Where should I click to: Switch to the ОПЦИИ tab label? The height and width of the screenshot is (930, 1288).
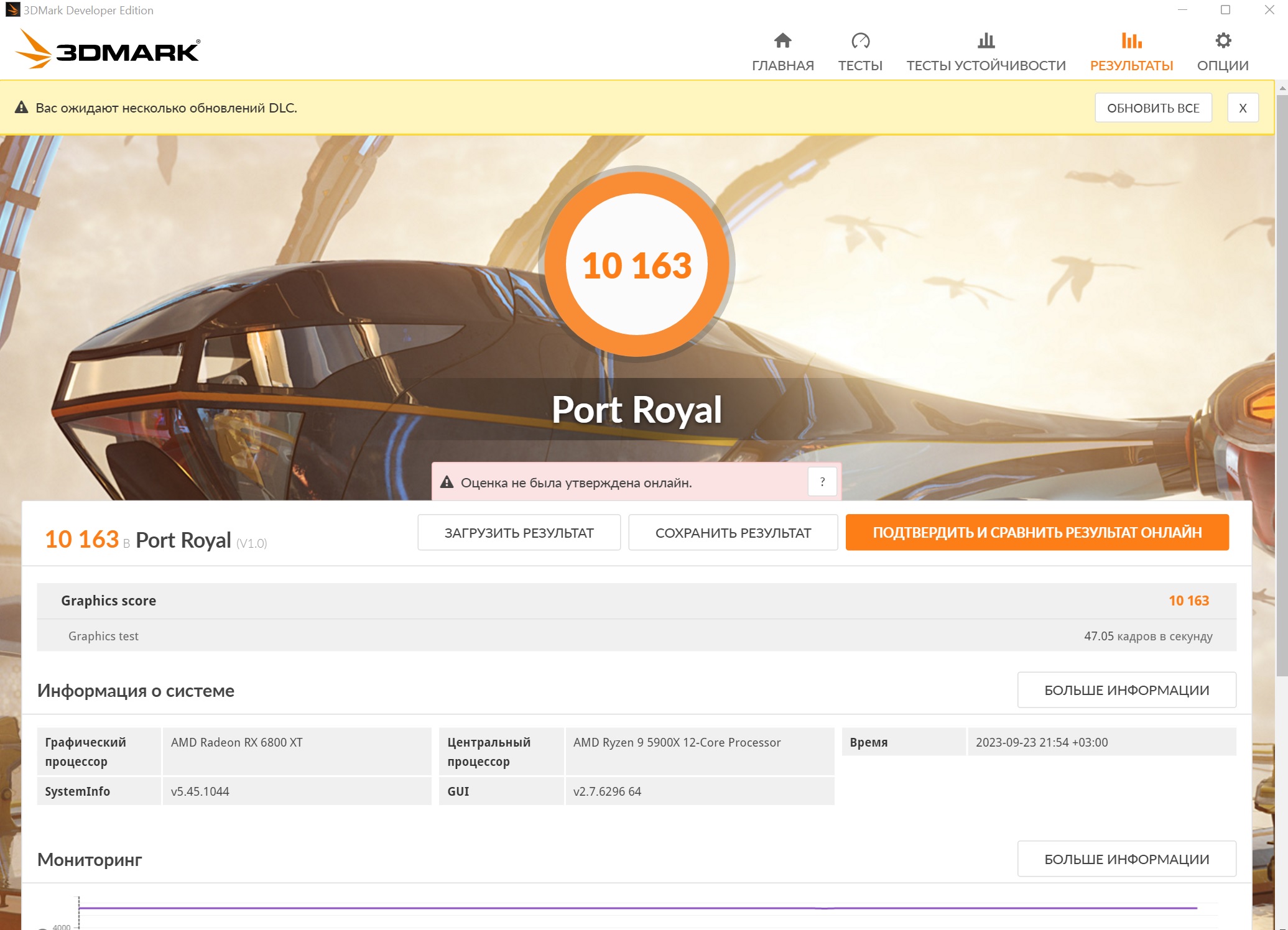1223,66
